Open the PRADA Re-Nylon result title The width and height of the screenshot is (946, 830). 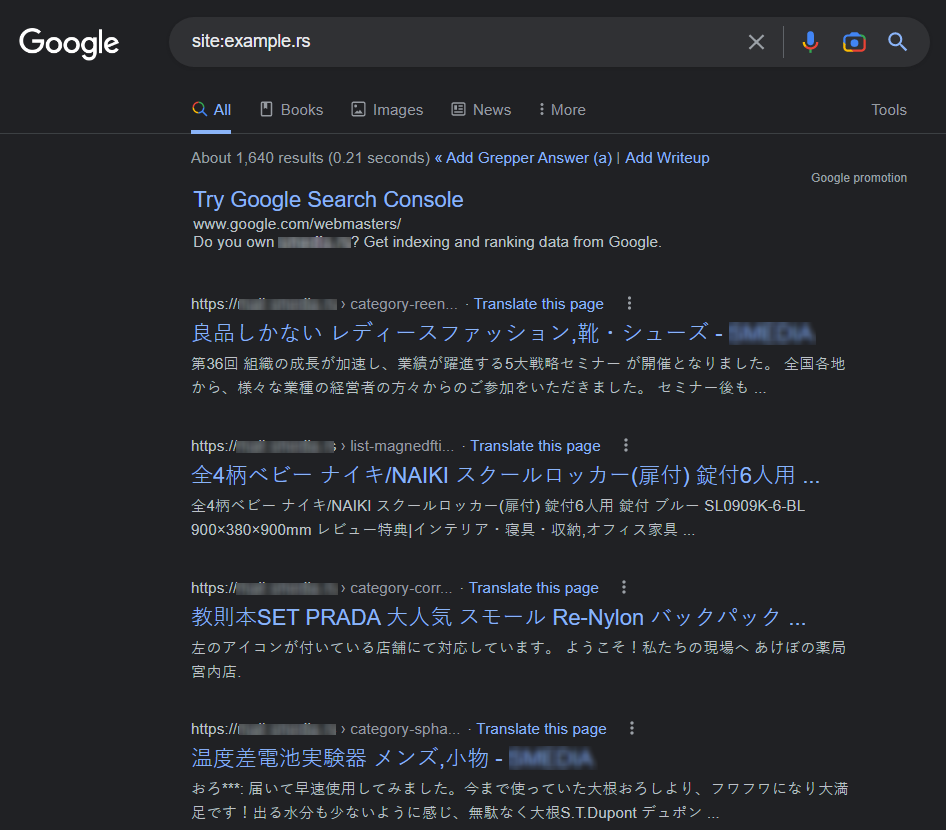[498, 616]
